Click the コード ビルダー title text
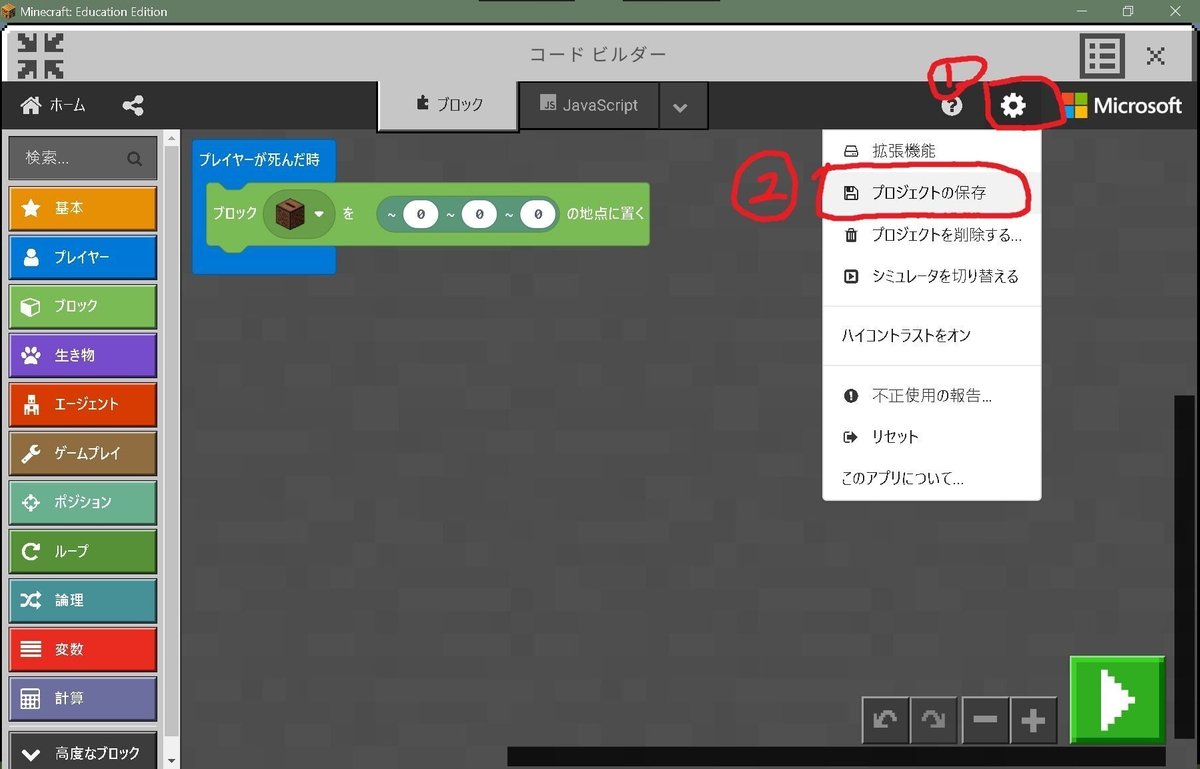The width and height of the screenshot is (1200, 769). [x=597, y=55]
